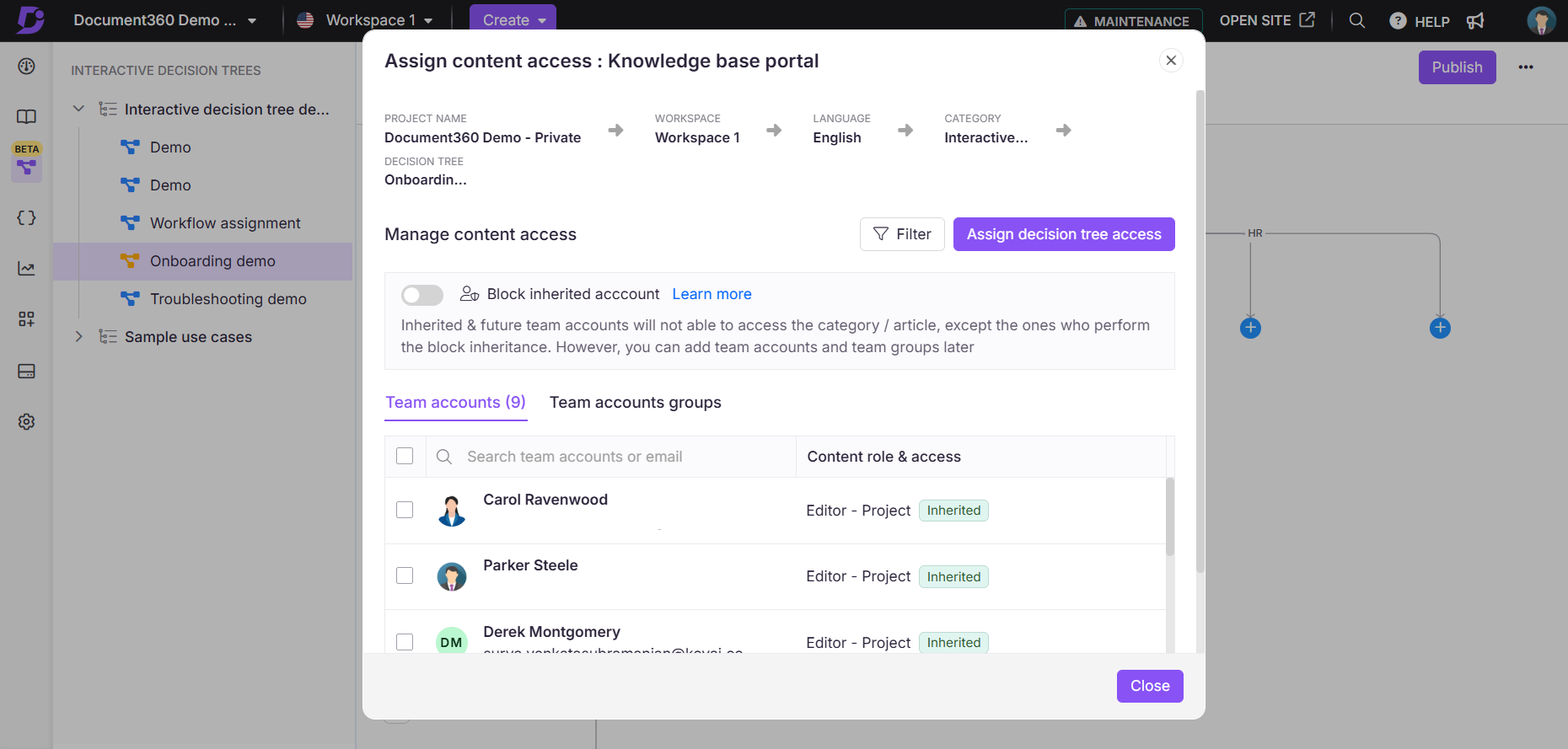Click the Workflow assignment decision tree icon
1568x749 pixels.
pyautogui.click(x=130, y=222)
